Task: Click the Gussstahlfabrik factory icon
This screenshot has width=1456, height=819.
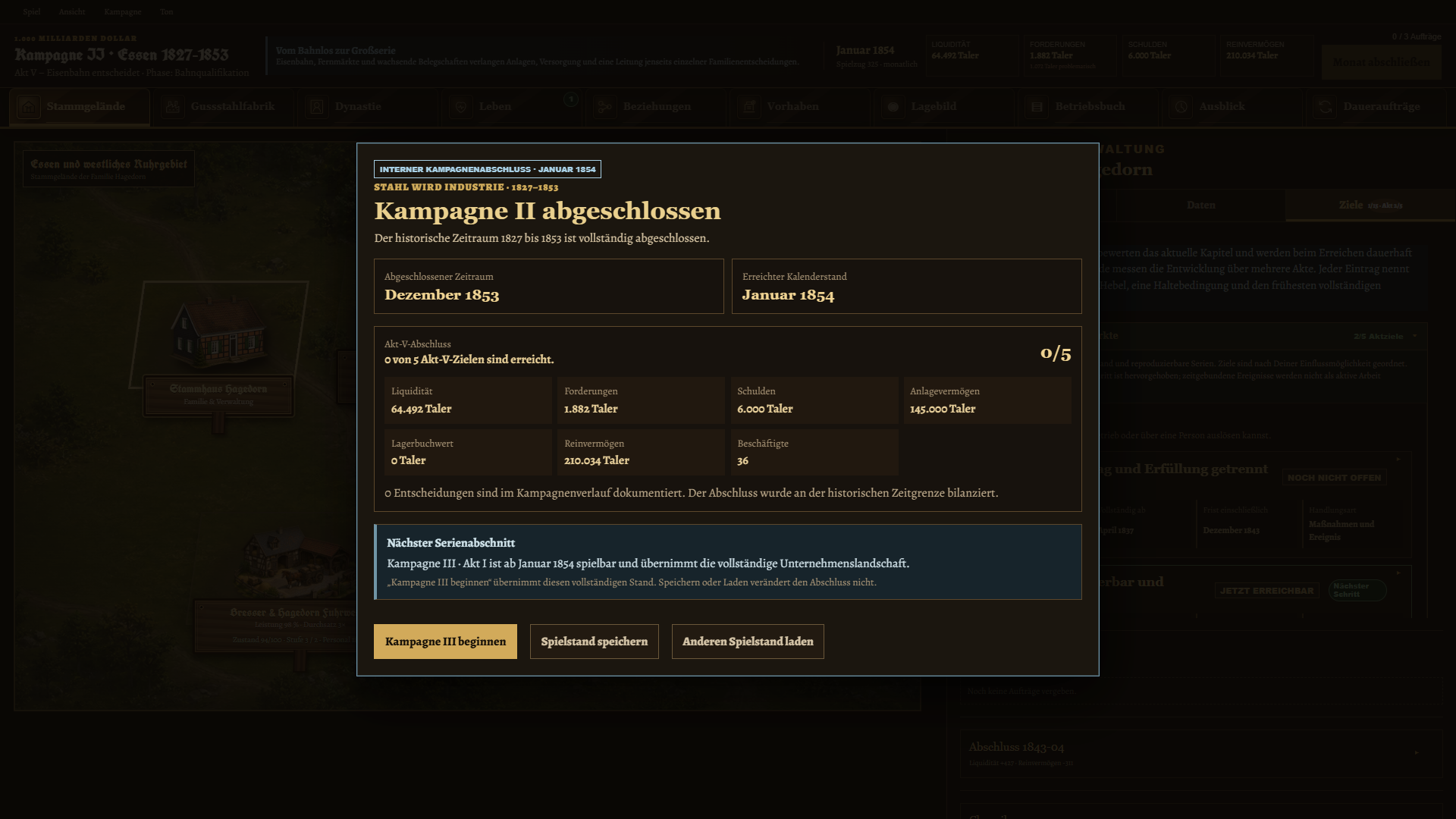Action: [x=173, y=107]
